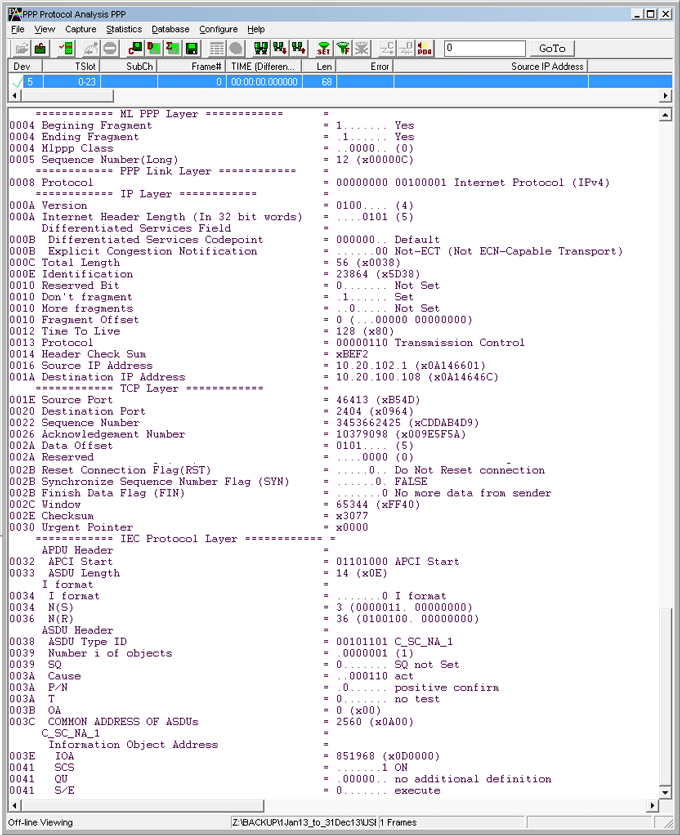Viewport: 680px width, 835px height.
Task: Click the green floppy save icon
Action: [191, 48]
